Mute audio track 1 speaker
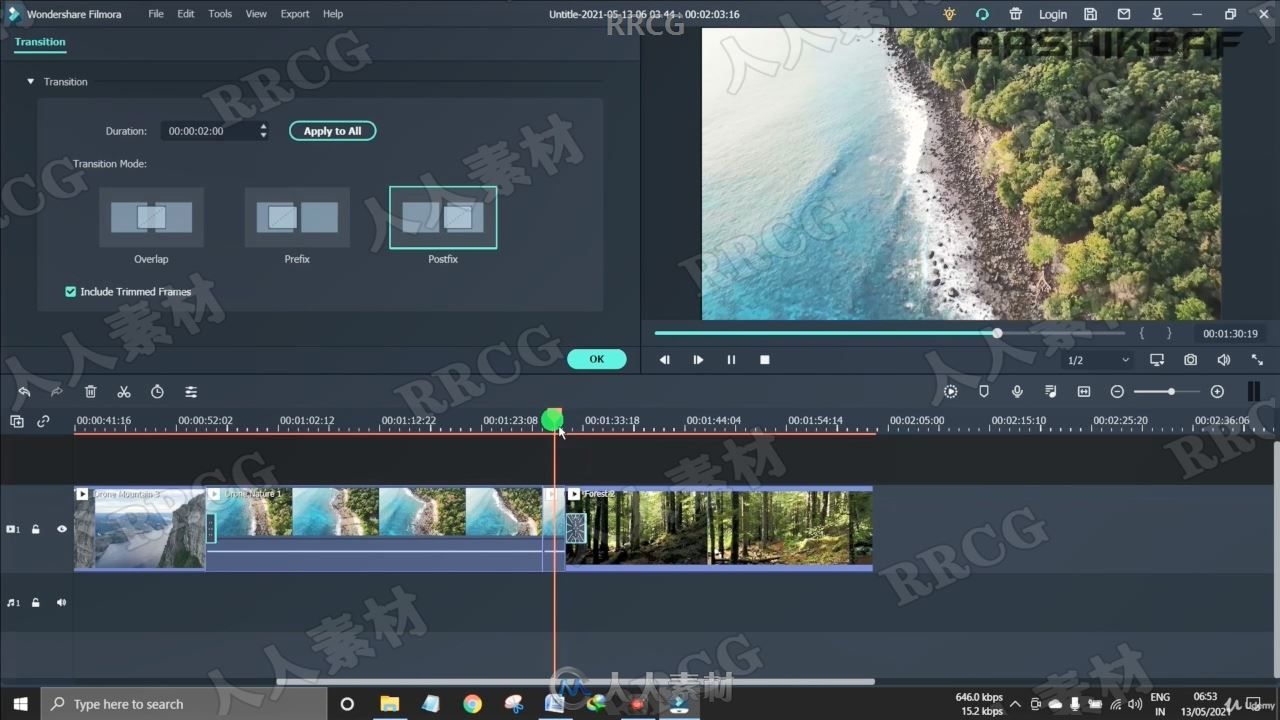The image size is (1280, 720). (x=62, y=603)
